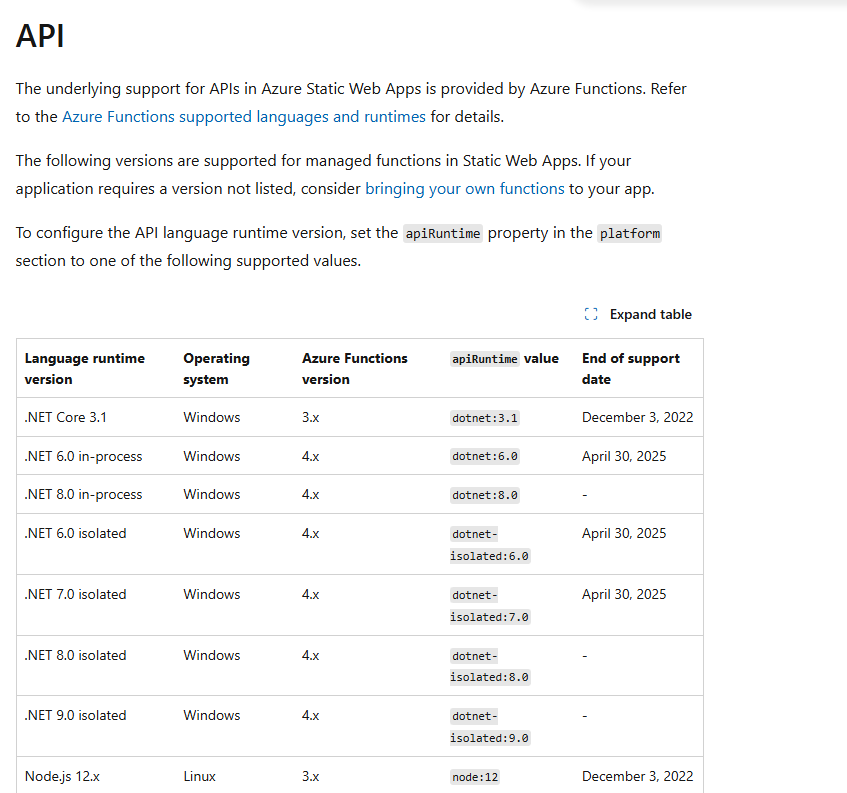Select the '.NET 8.0 in-process' cell
The width and height of the screenshot is (847, 793).
(84, 495)
